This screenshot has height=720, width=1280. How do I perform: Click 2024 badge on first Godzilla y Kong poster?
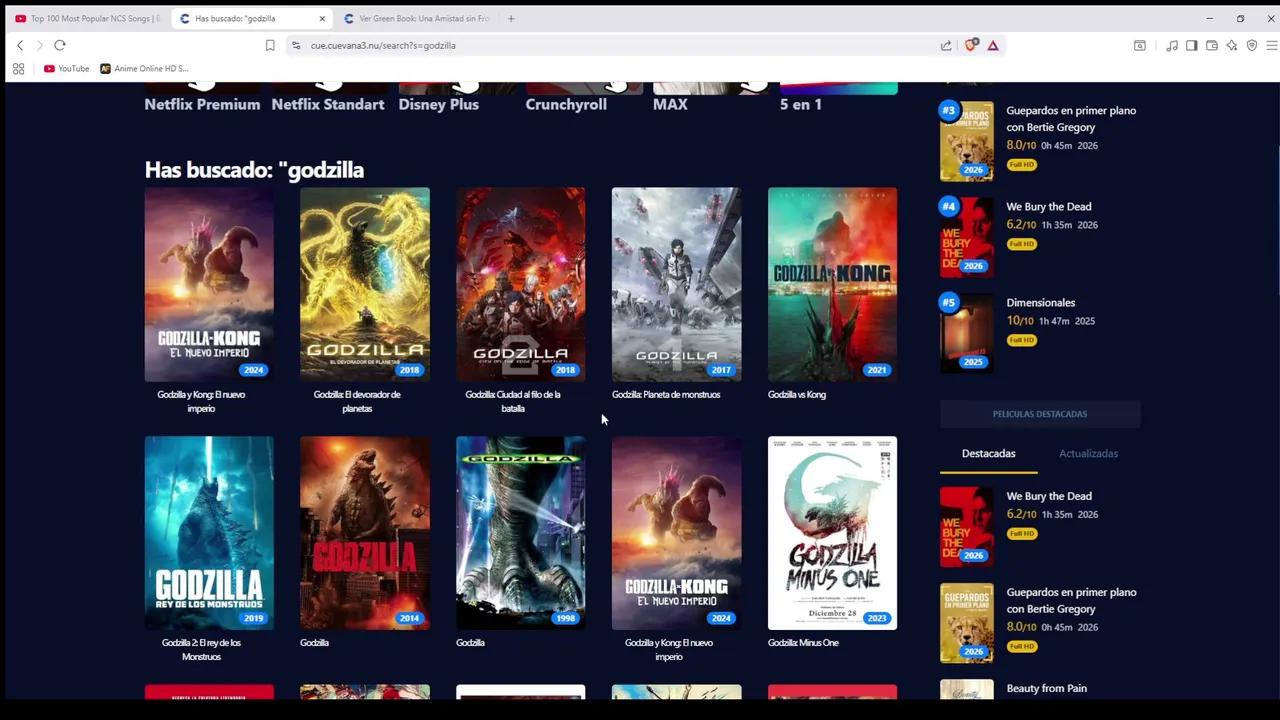coord(254,370)
